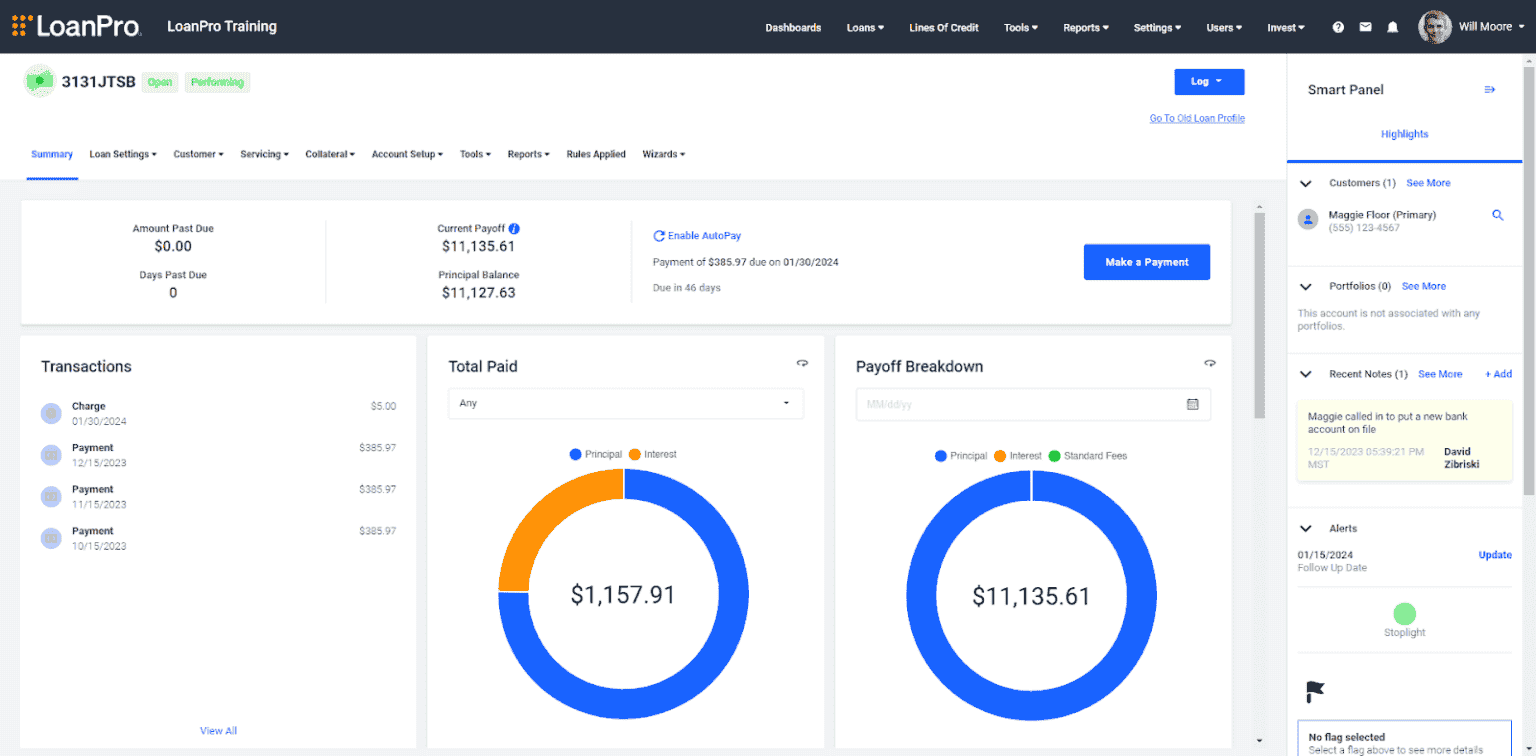Viewport: 1536px width, 756px height.
Task: Toggle the Interest legend in Total Paid
Action: click(653, 454)
